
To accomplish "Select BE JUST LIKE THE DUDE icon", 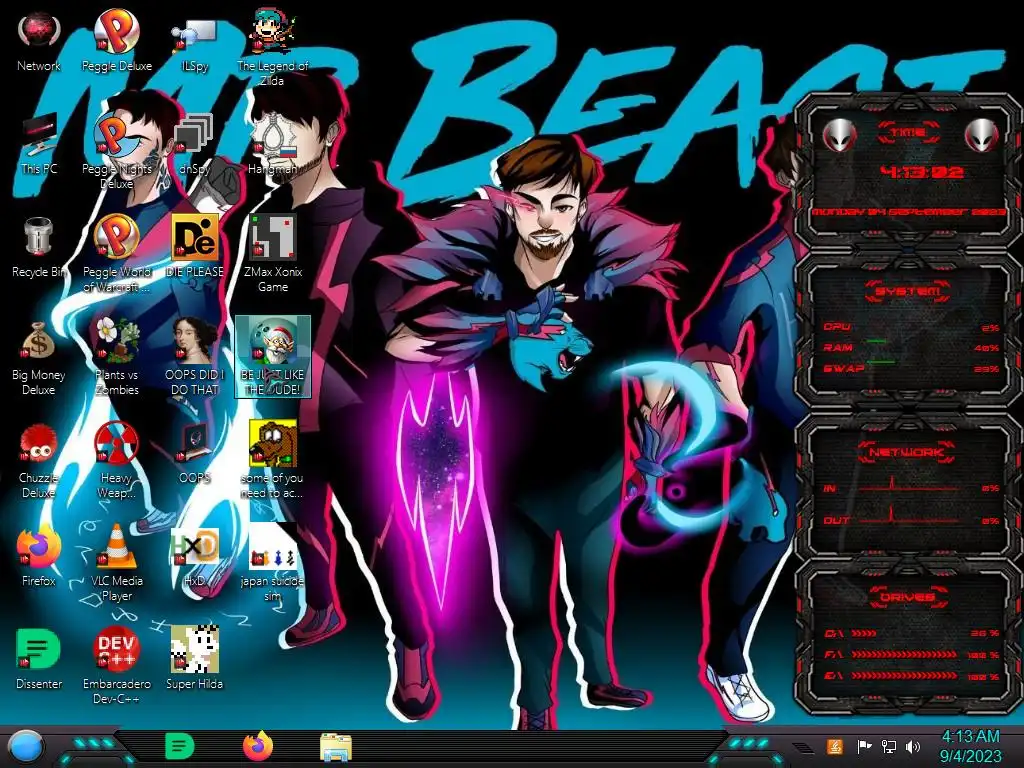I will pyautogui.click(x=272, y=357).
